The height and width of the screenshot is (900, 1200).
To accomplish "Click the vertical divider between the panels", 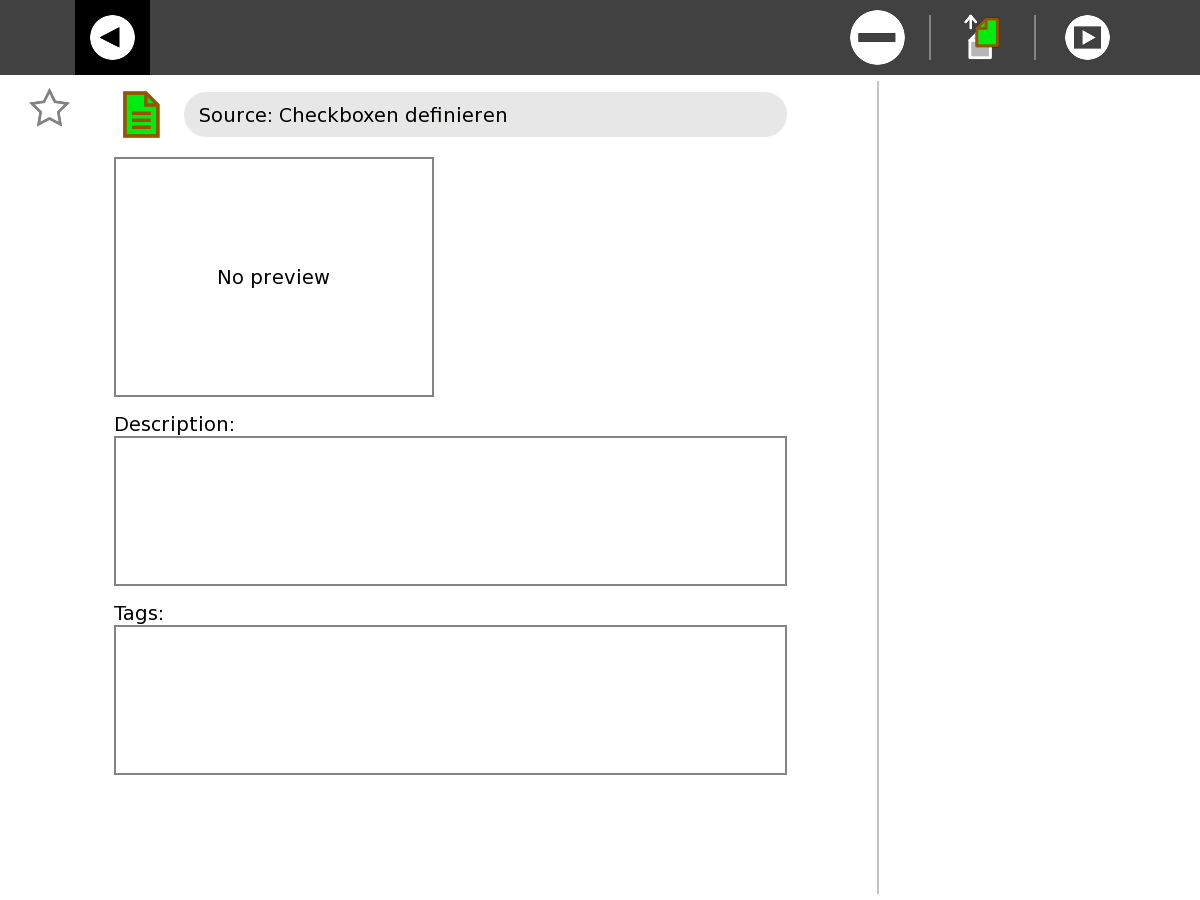I will click(878, 480).
